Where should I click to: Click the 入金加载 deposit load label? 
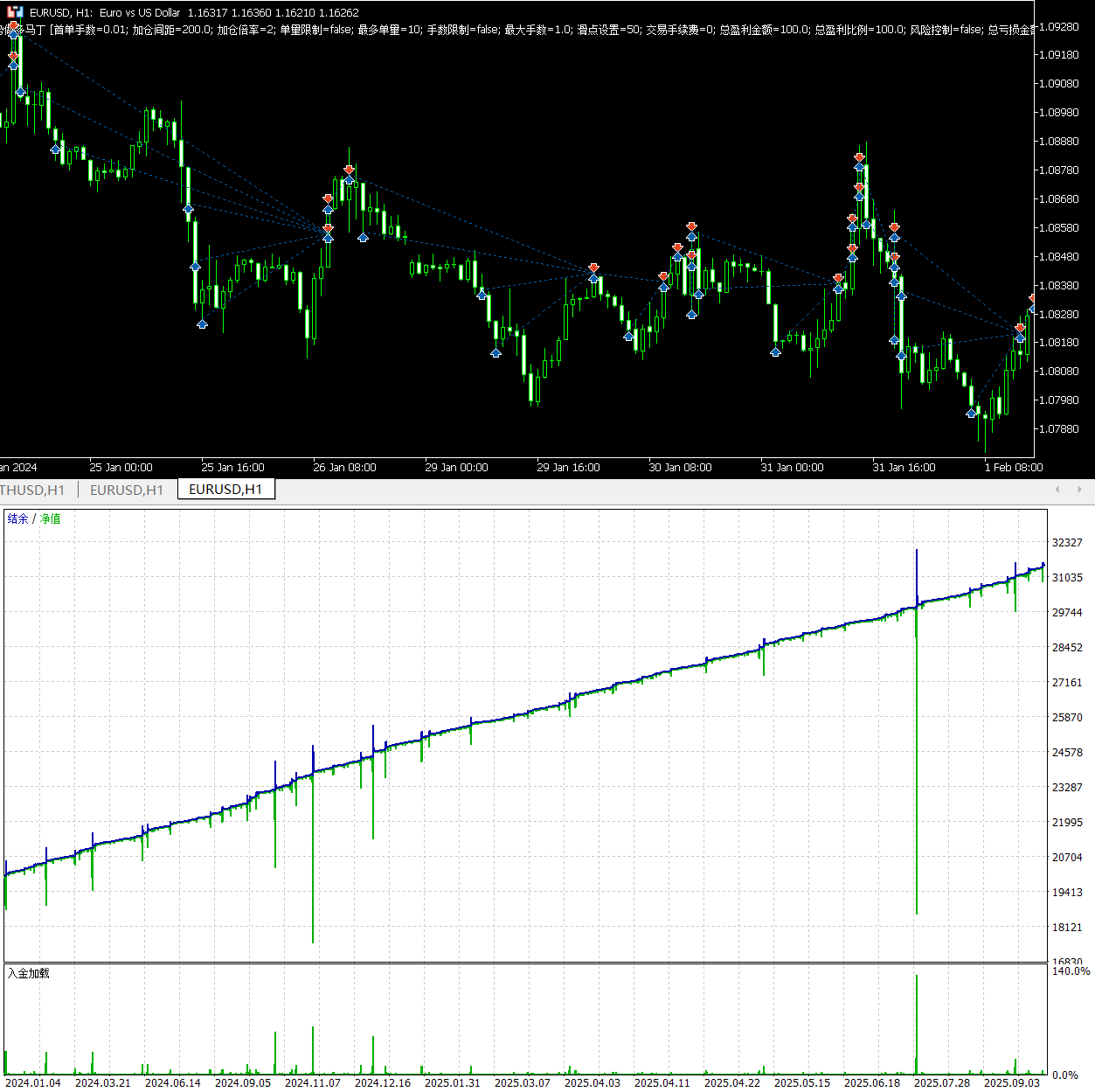[x=29, y=973]
